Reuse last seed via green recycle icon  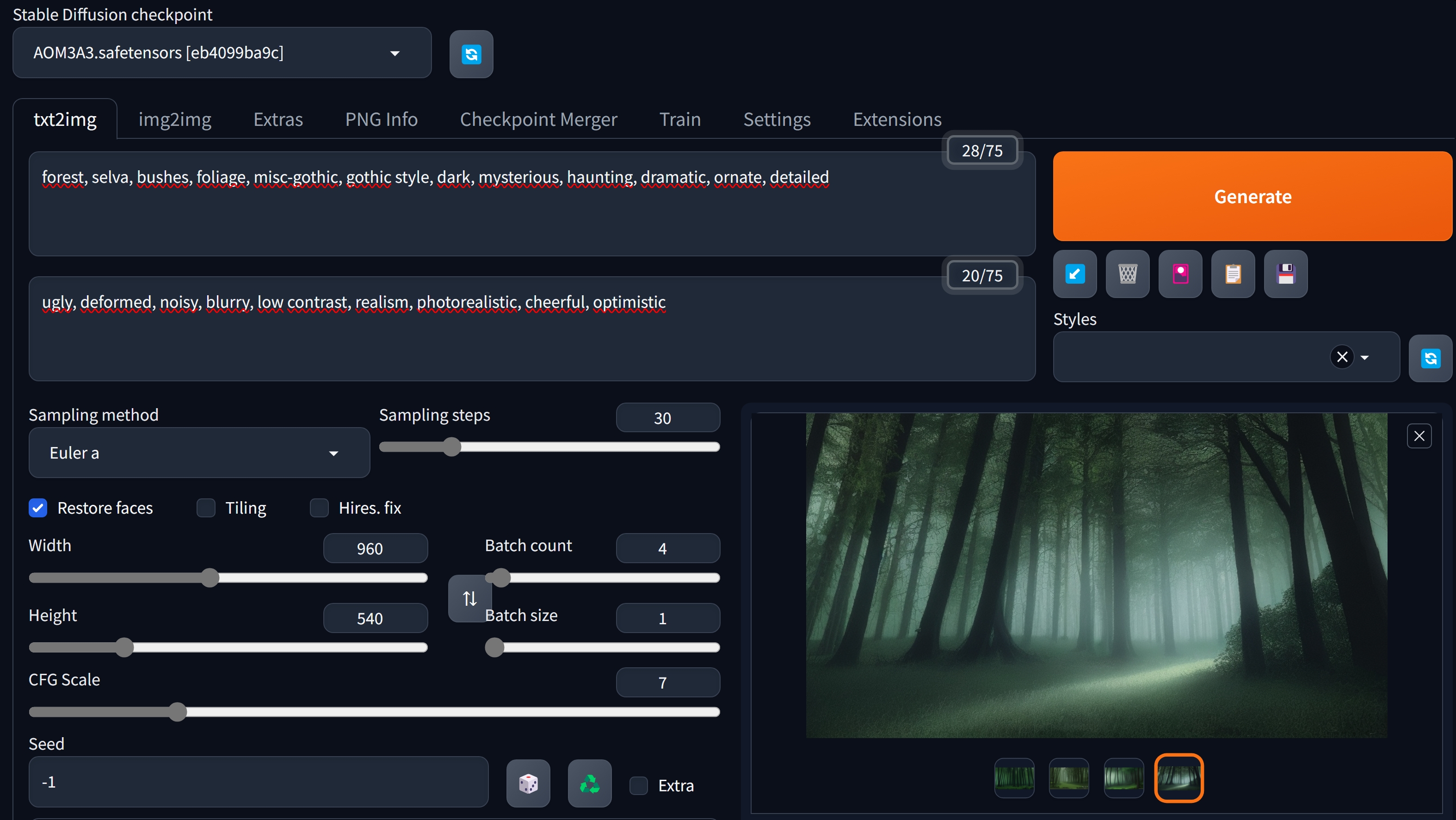[590, 783]
